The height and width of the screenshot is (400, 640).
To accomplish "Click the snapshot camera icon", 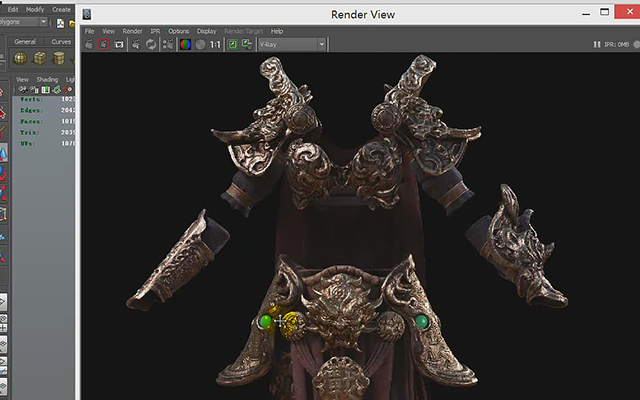I will 119,44.
